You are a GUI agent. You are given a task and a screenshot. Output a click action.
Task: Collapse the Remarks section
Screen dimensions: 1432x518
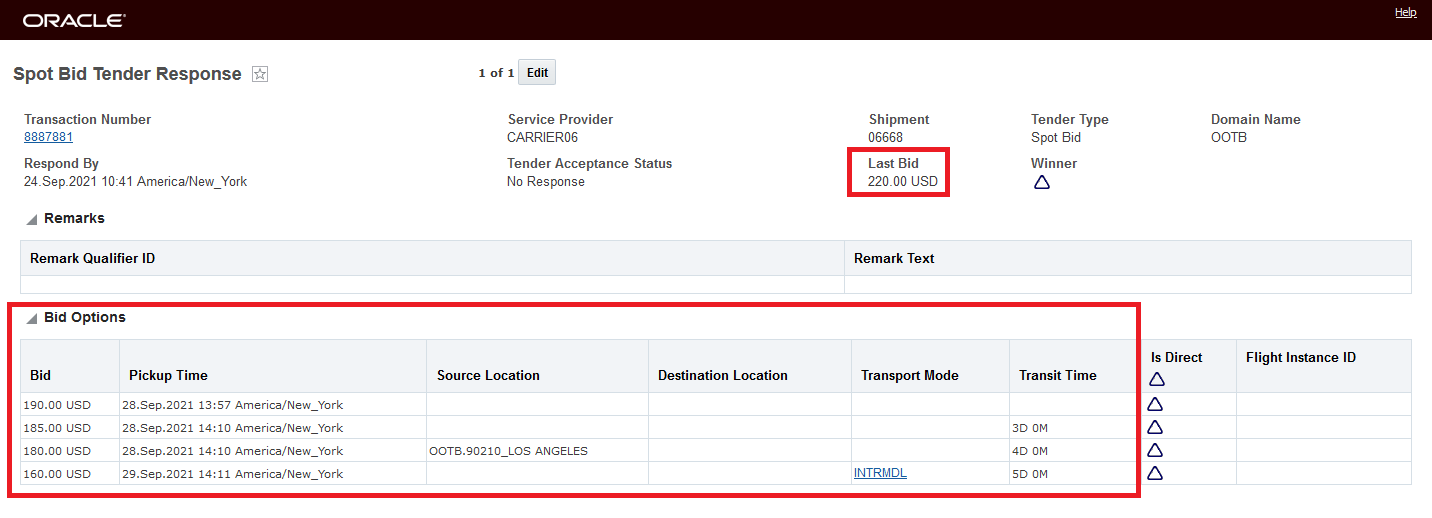point(31,219)
